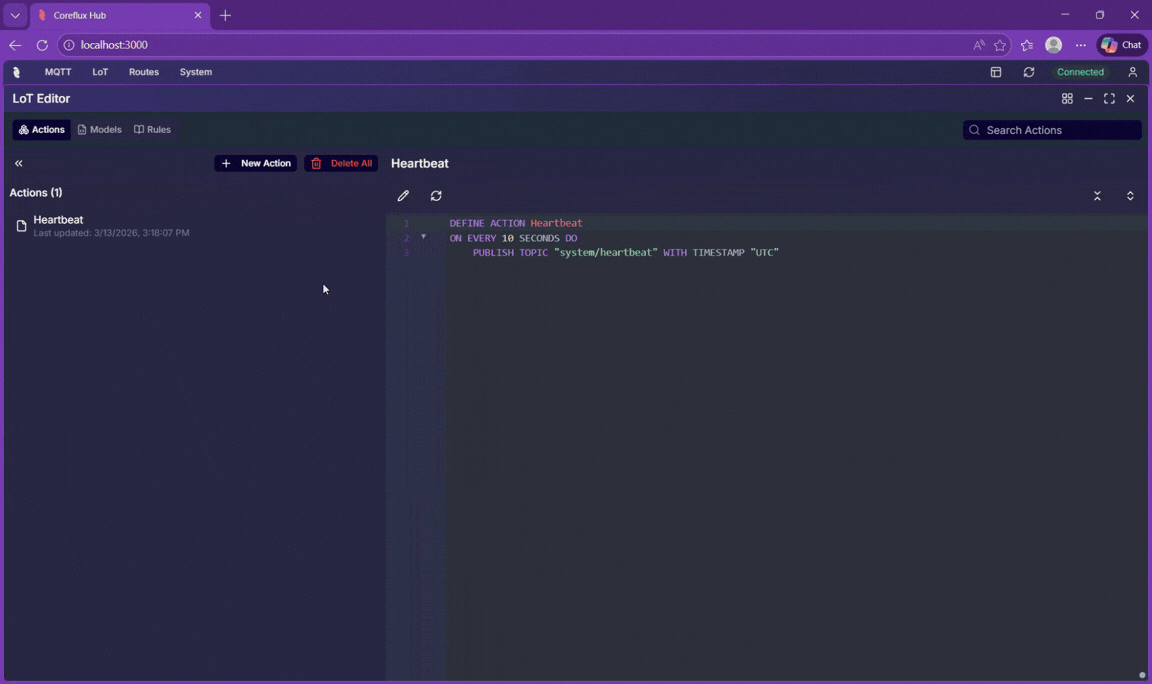Create a New Action

(255, 162)
